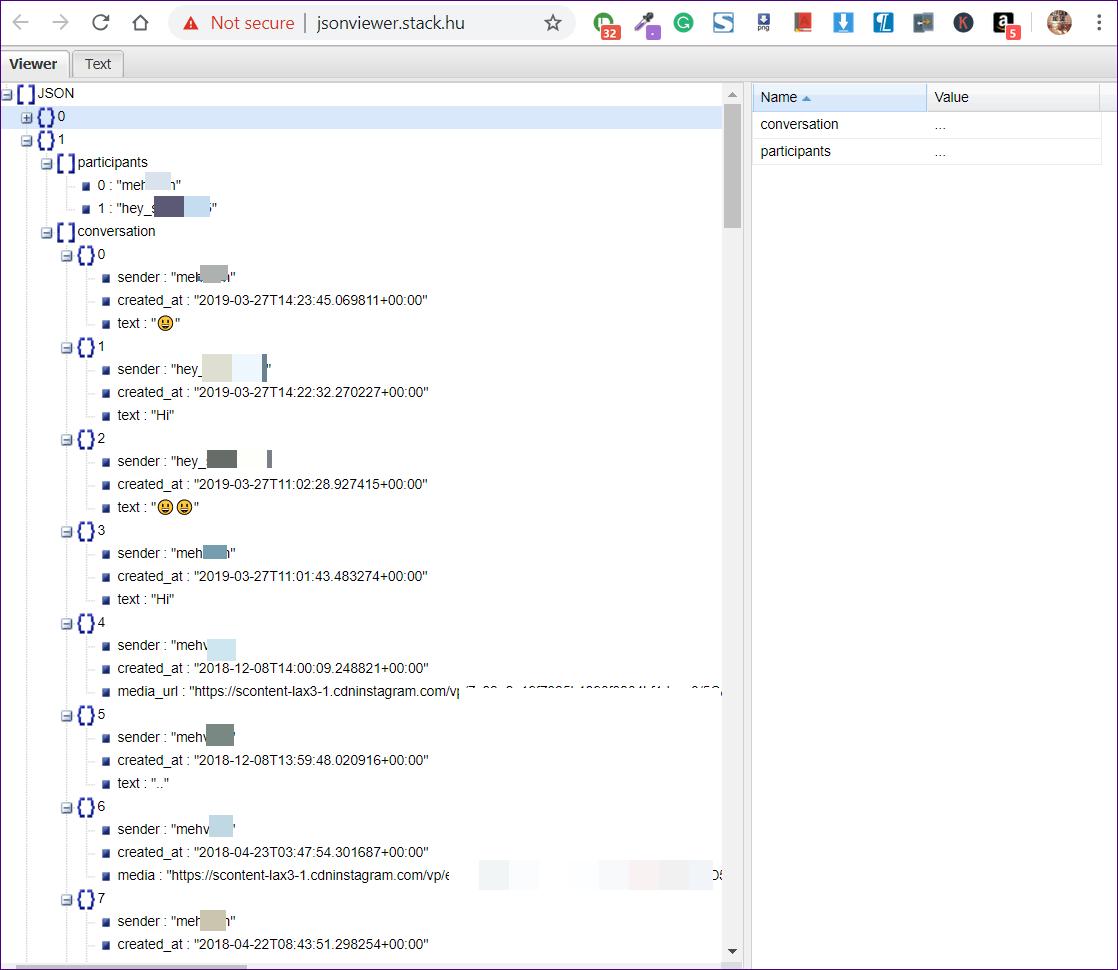Screen dimensions: 1118x970
Task: Select the conversation row in property grid
Action: pos(840,125)
